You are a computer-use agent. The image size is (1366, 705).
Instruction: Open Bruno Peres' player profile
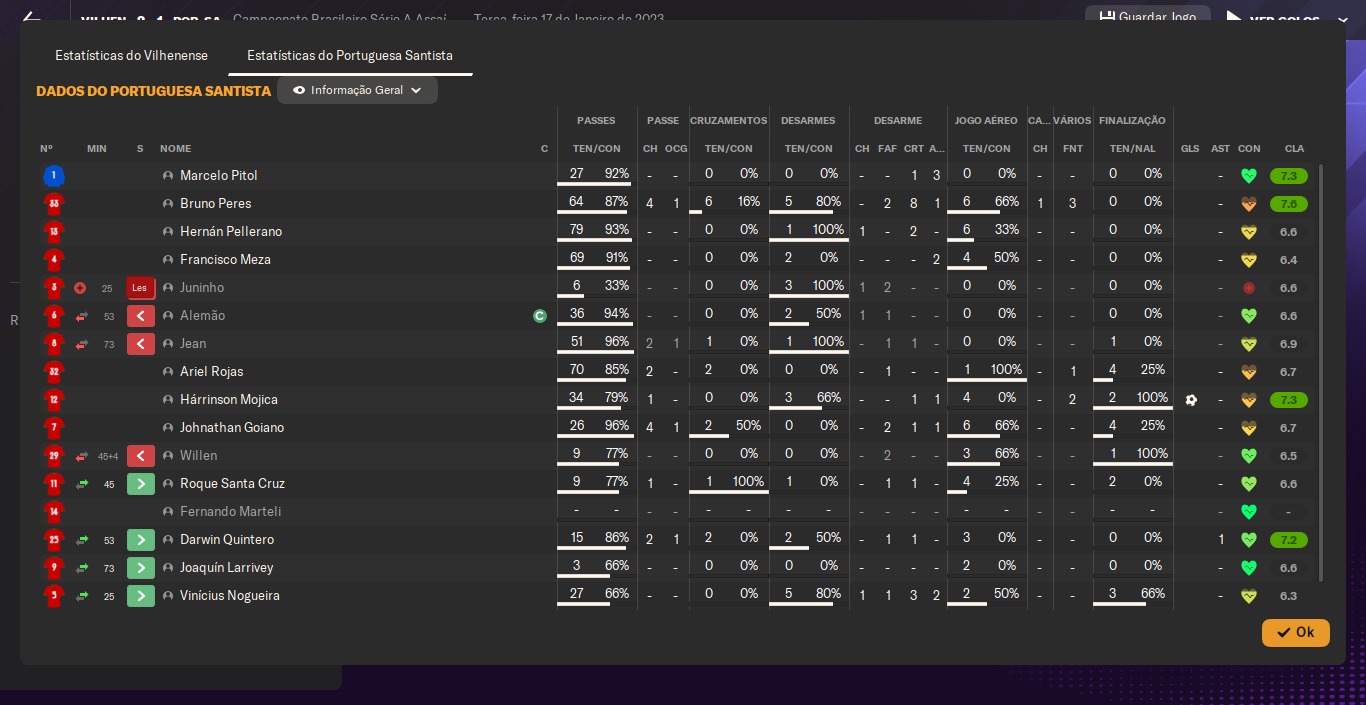coord(215,204)
